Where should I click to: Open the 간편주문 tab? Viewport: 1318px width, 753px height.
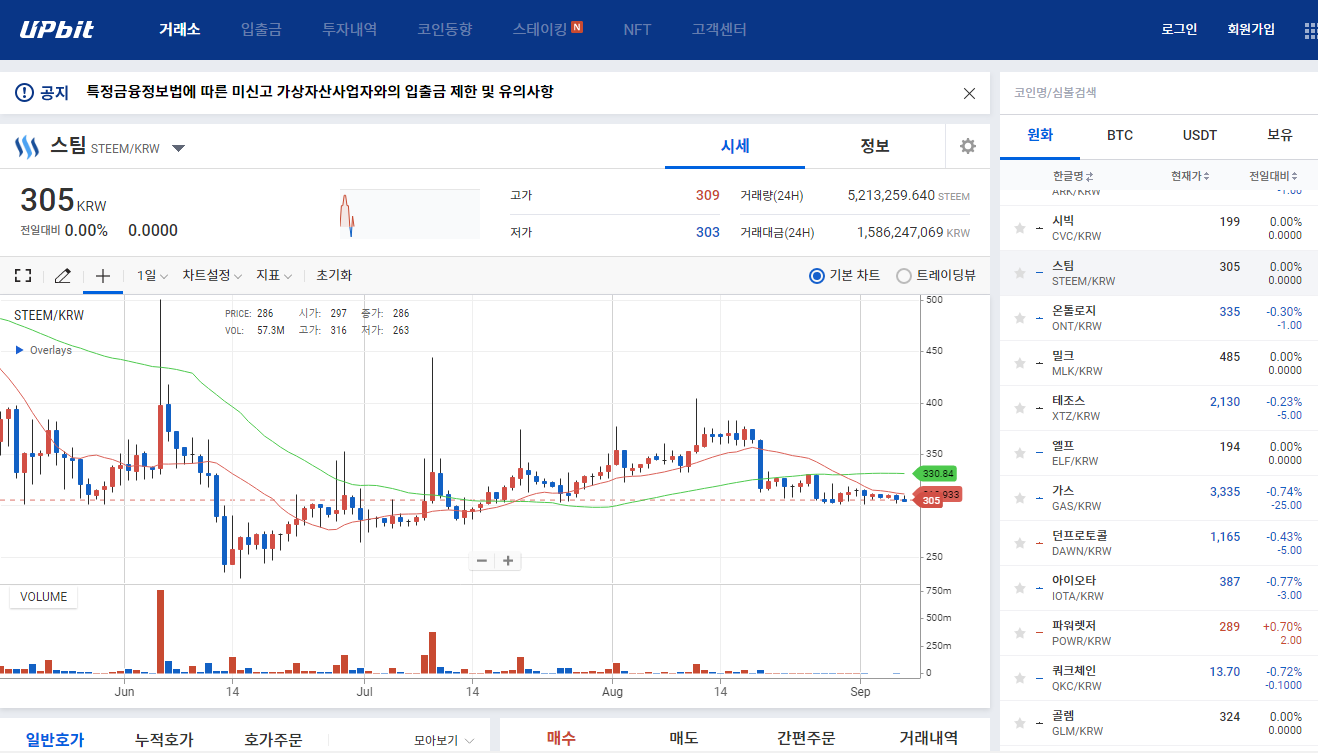pyautogui.click(x=806, y=738)
